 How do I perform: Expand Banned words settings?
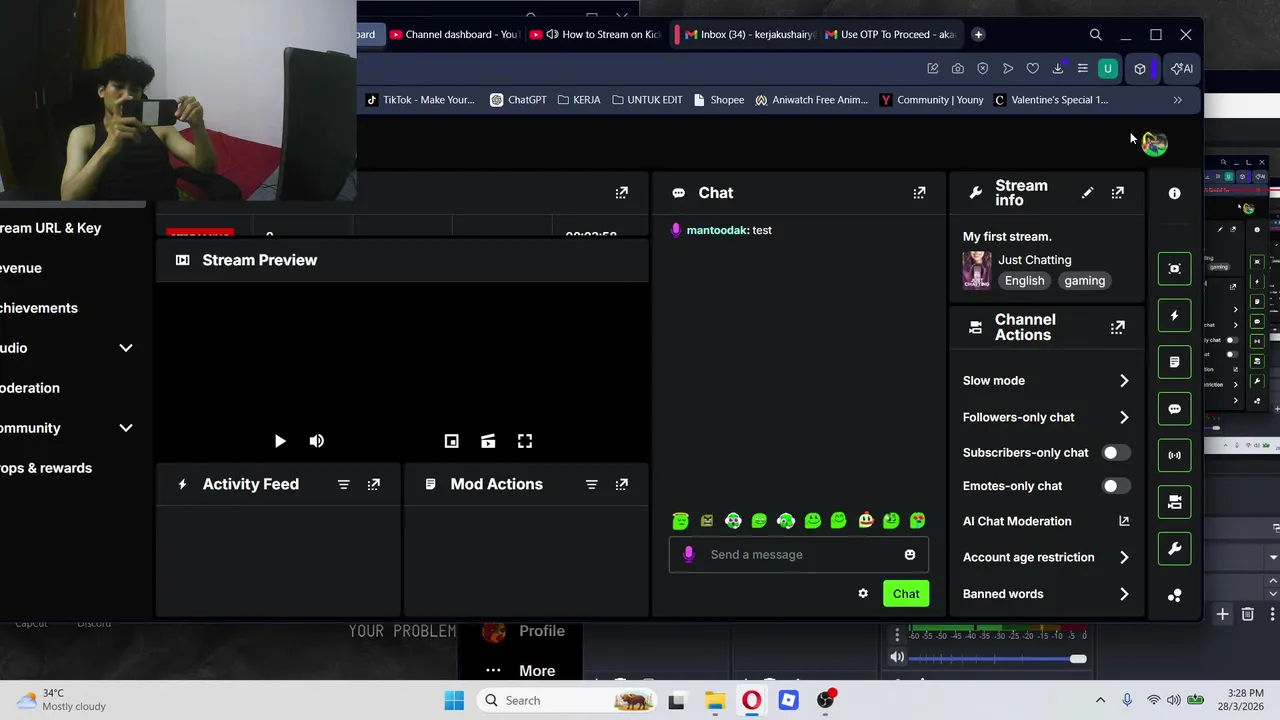tap(1124, 594)
